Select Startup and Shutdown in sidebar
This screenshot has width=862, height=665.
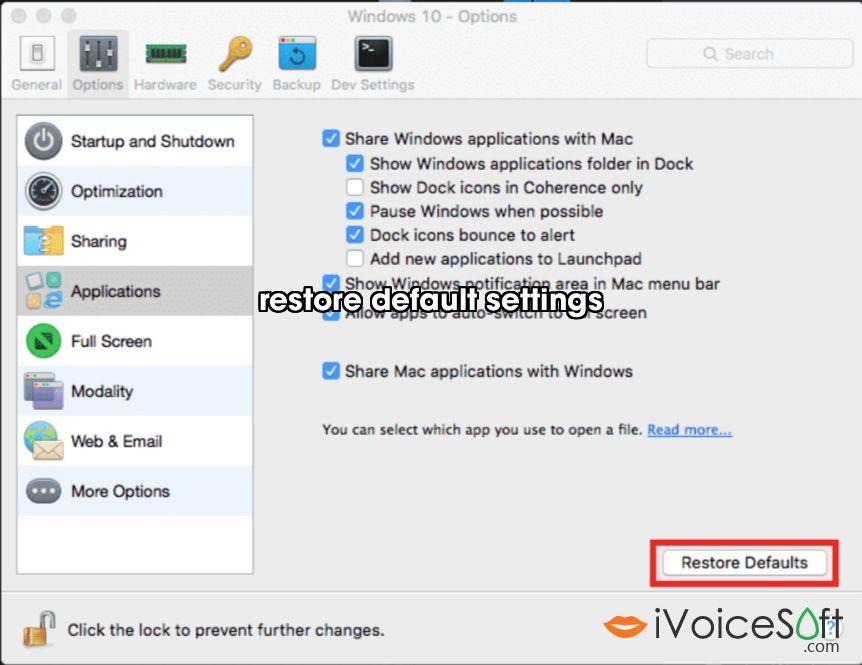tap(135, 141)
